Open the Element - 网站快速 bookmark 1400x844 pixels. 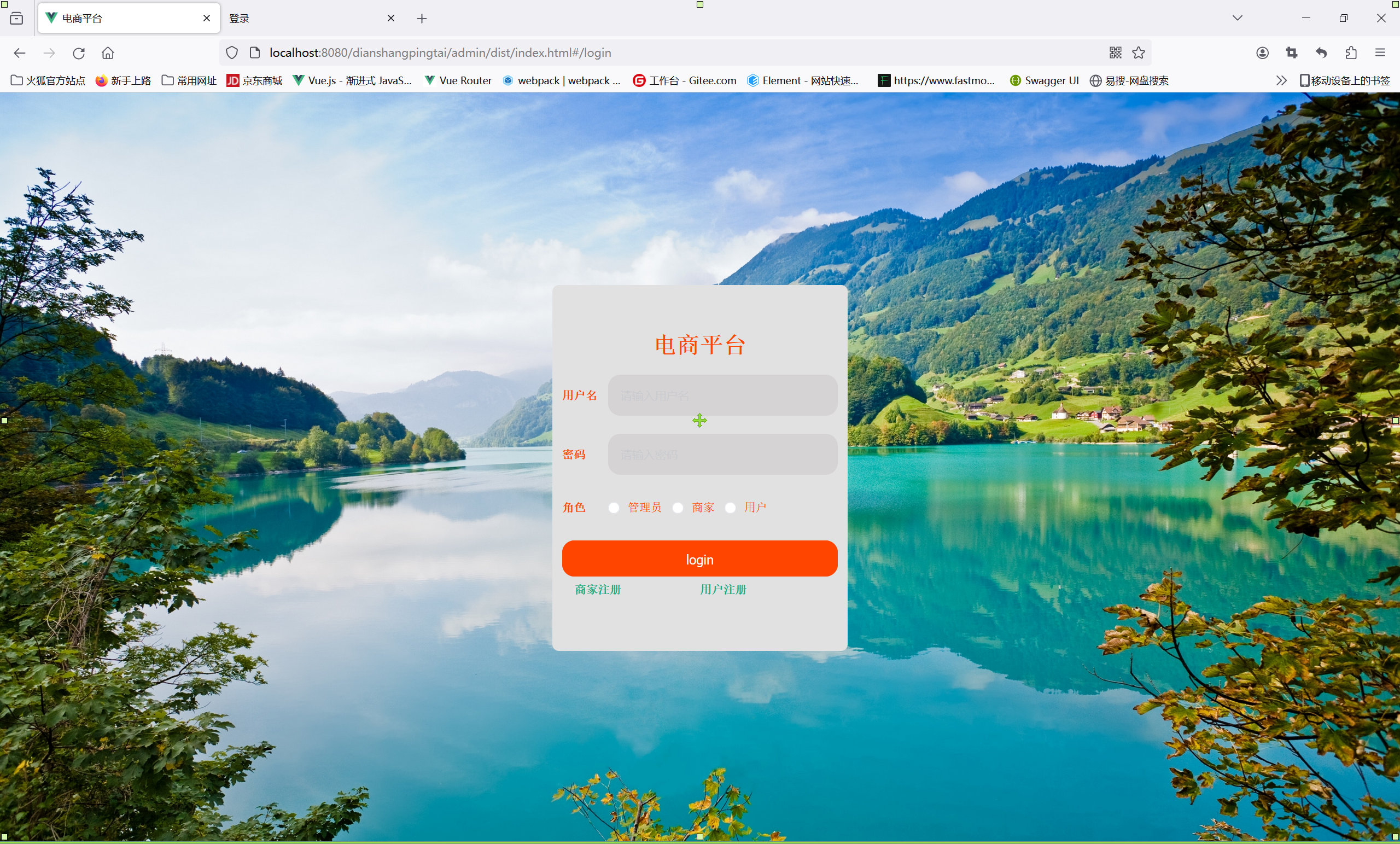(x=803, y=81)
